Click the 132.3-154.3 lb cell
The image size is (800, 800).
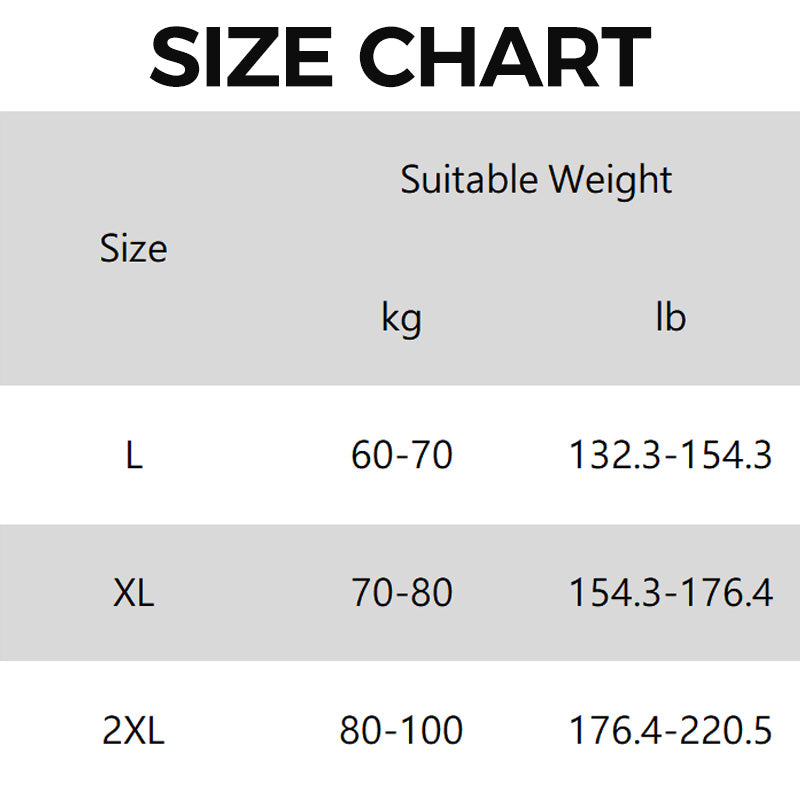point(670,456)
